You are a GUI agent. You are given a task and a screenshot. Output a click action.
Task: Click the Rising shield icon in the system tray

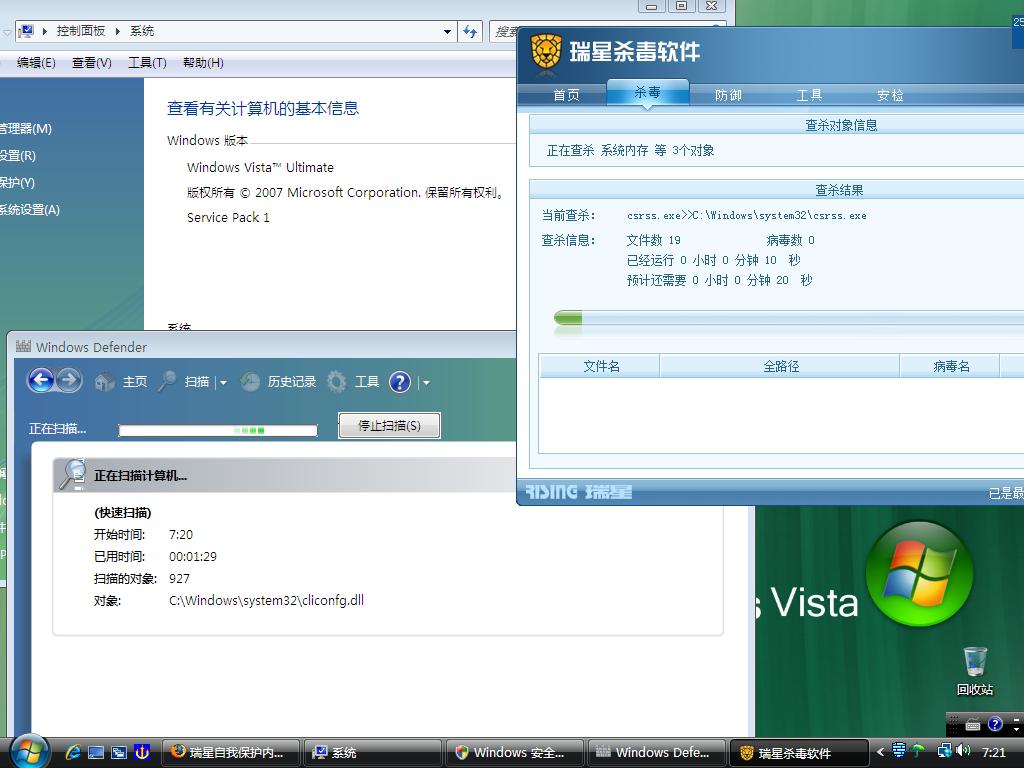click(x=899, y=750)
